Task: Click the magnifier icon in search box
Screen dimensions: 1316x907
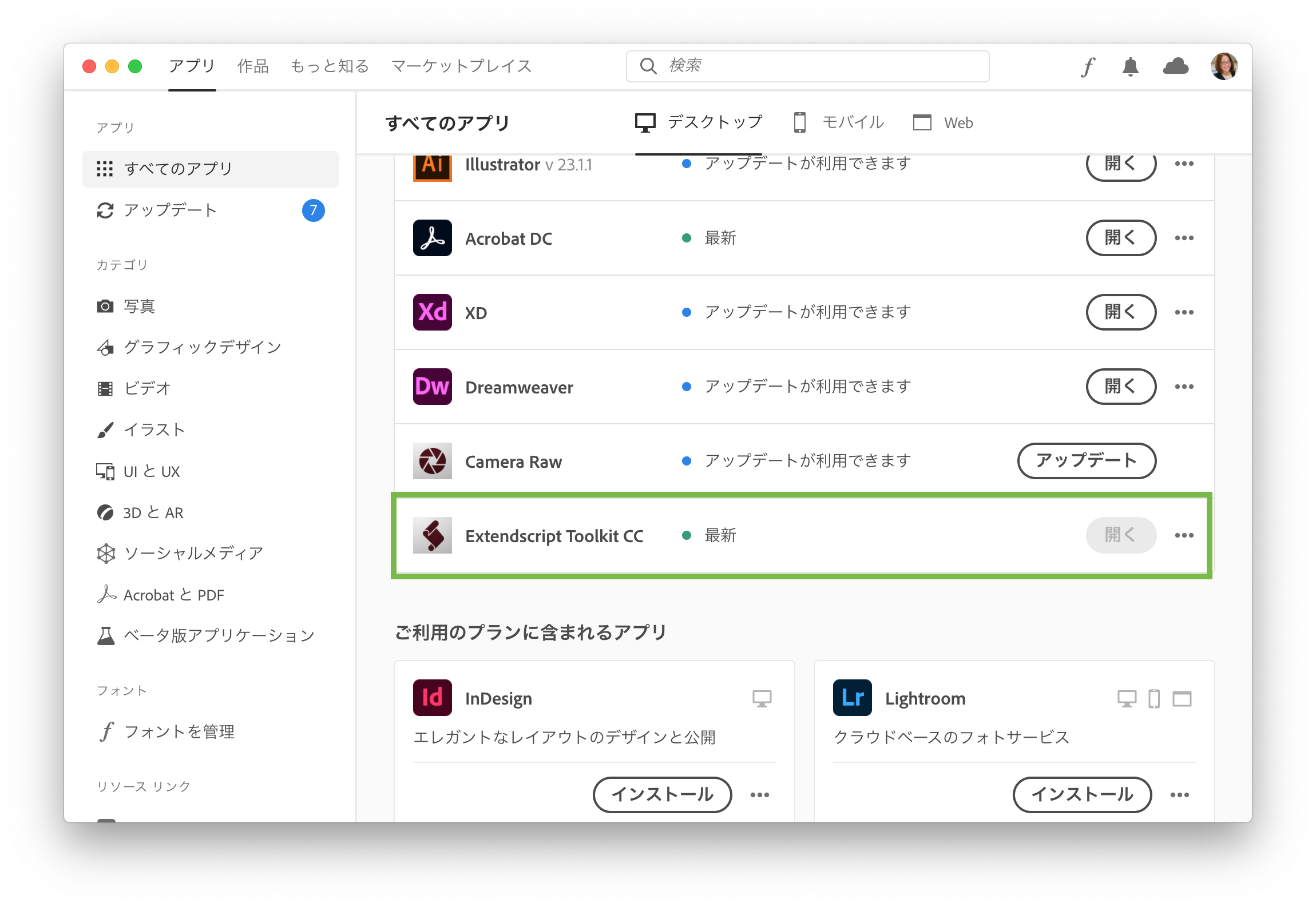Action: pyautogui.click(x=648, y=66)
